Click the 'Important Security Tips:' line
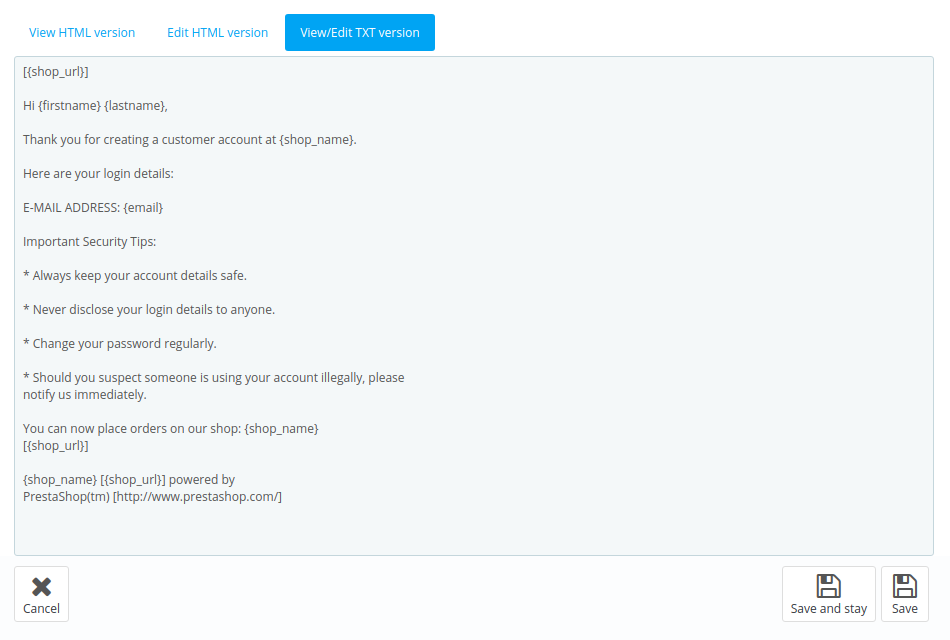The image size is (950, 640). 90,241
